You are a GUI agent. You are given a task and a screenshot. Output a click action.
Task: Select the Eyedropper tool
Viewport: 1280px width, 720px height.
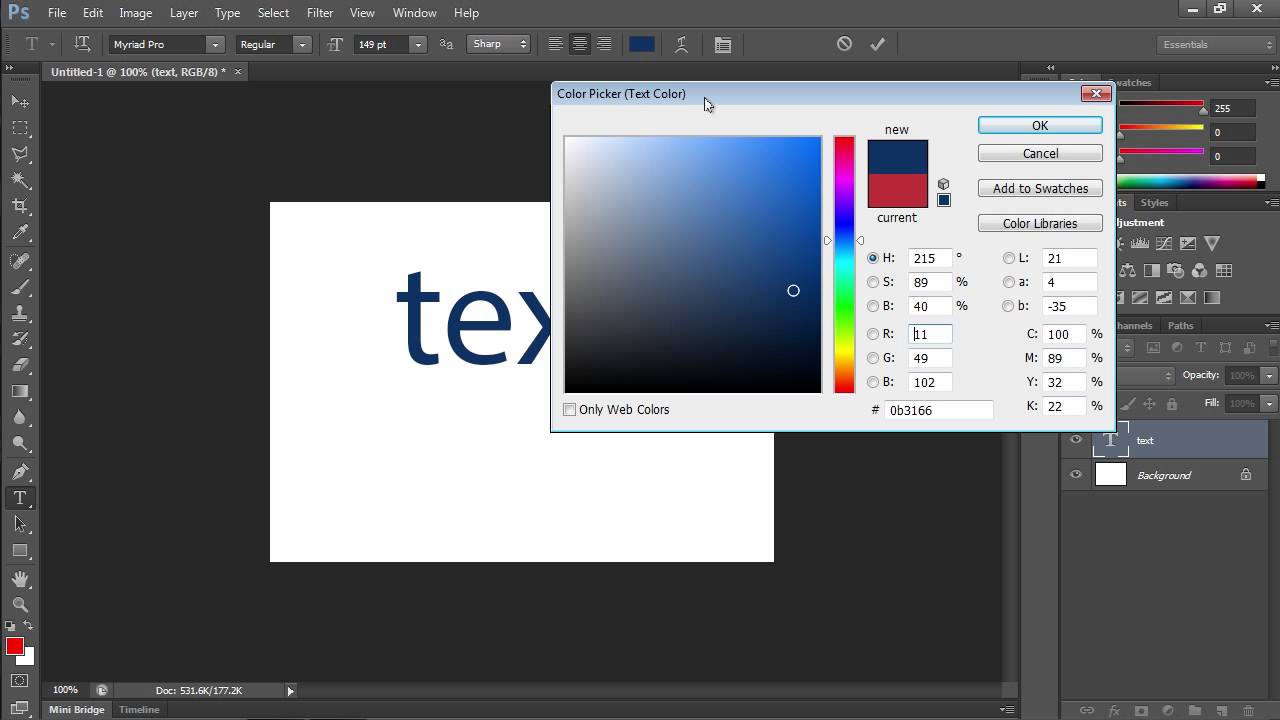[x=20, y=232]
